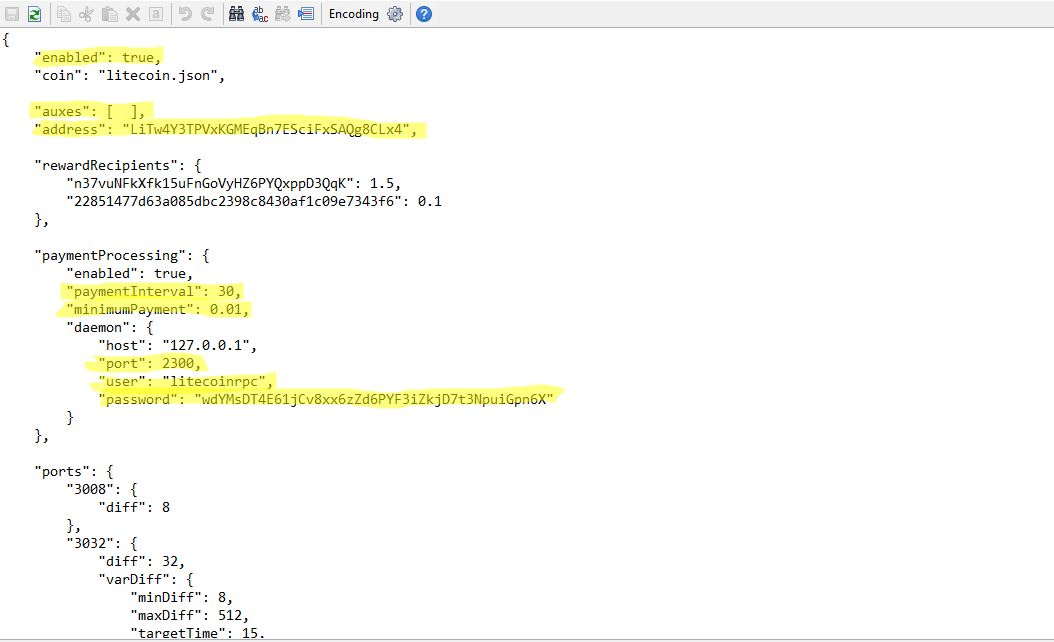Click the highlighted "address" line
Viewport: 1054px width, 642px height.
click(226, 130)
